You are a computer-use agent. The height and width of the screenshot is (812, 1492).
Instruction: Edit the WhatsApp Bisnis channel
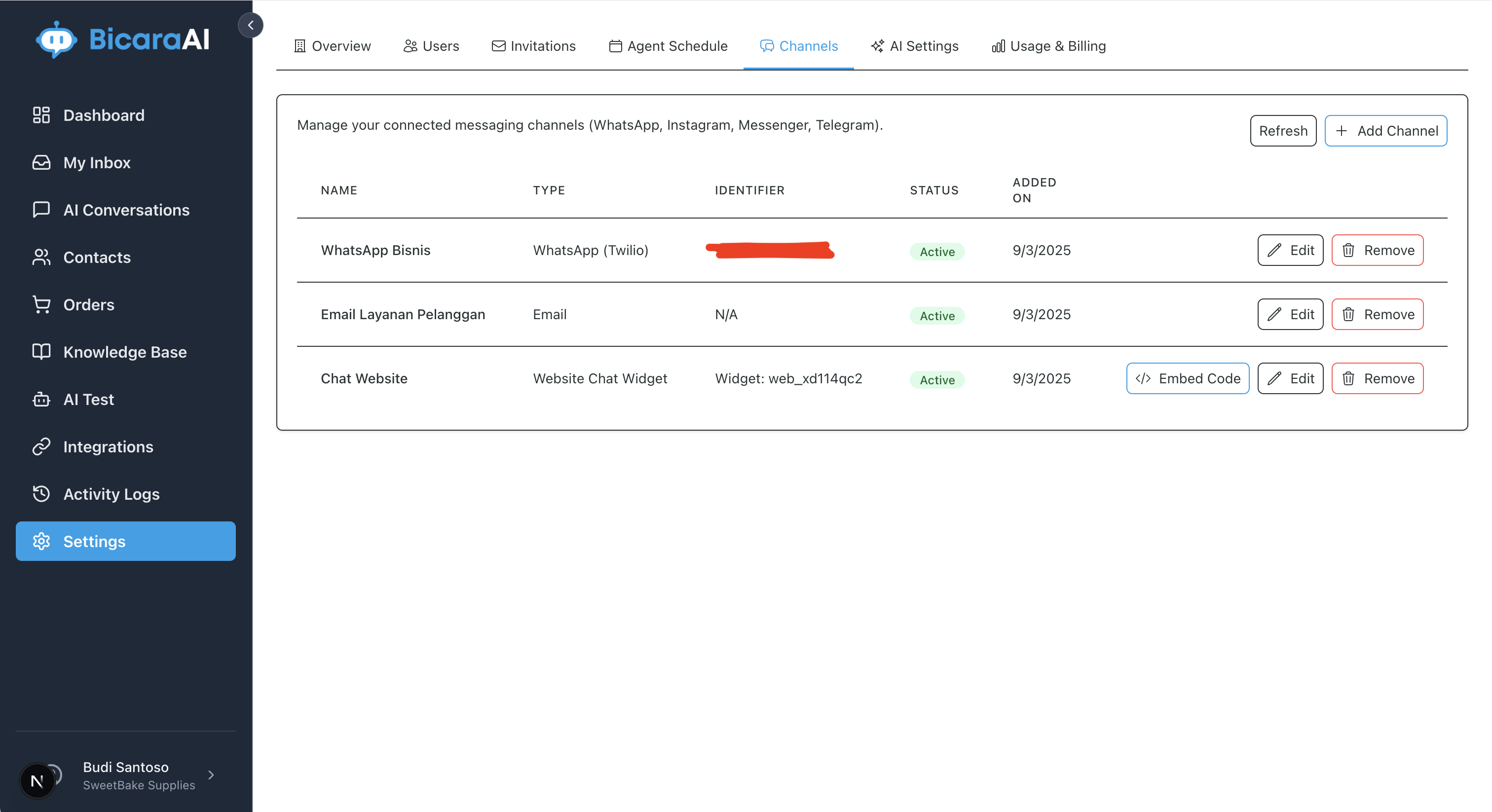click(x=1290, y=250)
